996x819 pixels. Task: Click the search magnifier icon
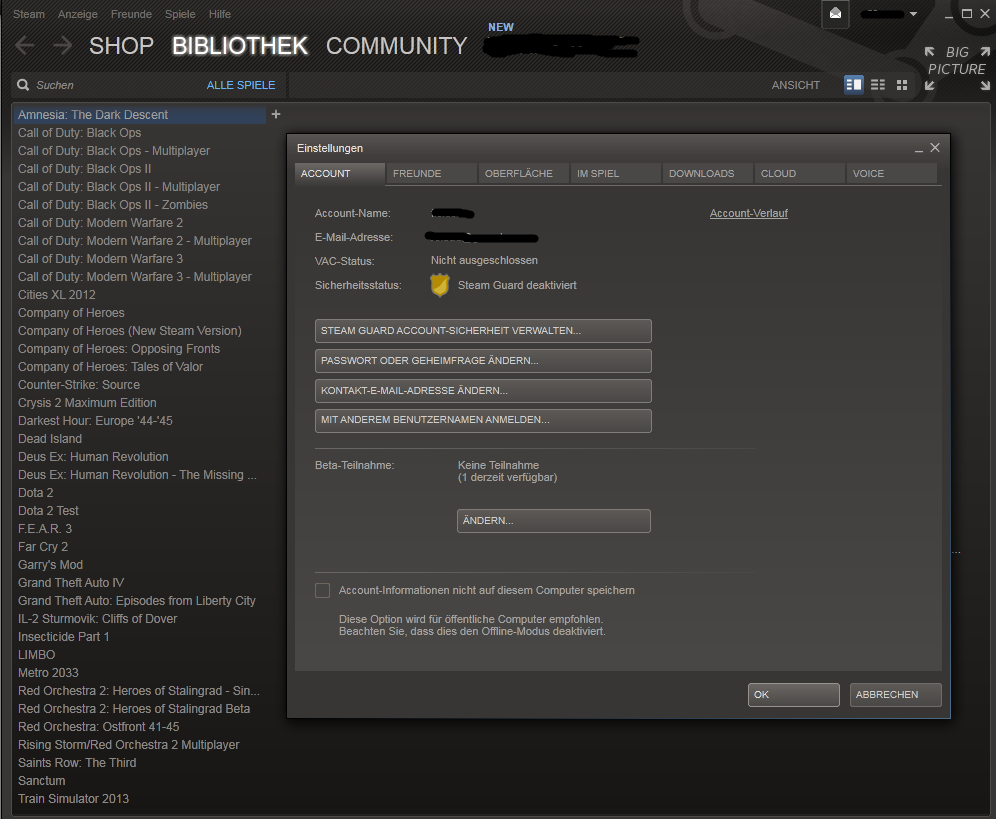click(24, 85)
